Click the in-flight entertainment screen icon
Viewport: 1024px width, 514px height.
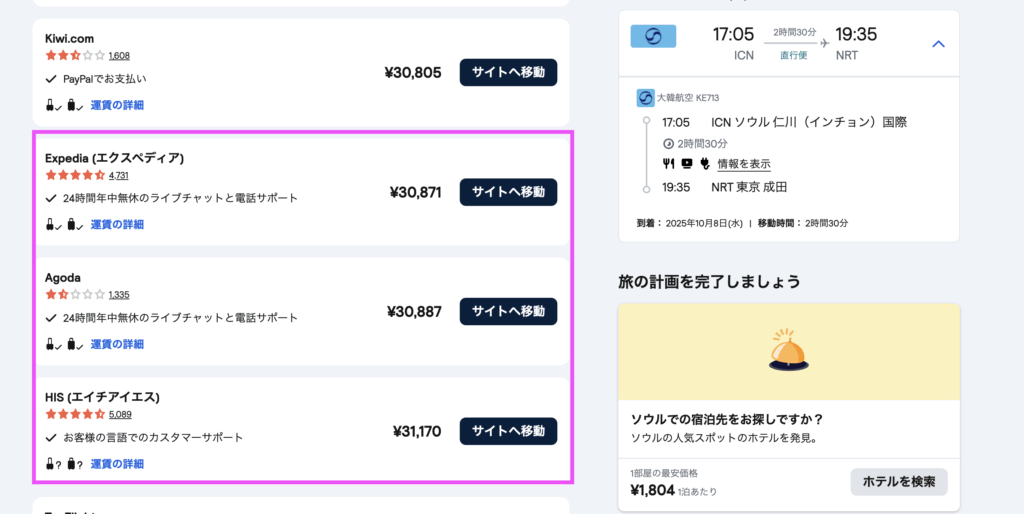685,164
